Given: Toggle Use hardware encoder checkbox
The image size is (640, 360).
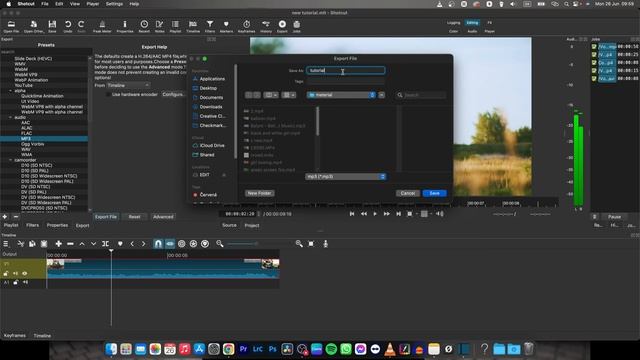Looking at the screenshot, I should (108, 94).
